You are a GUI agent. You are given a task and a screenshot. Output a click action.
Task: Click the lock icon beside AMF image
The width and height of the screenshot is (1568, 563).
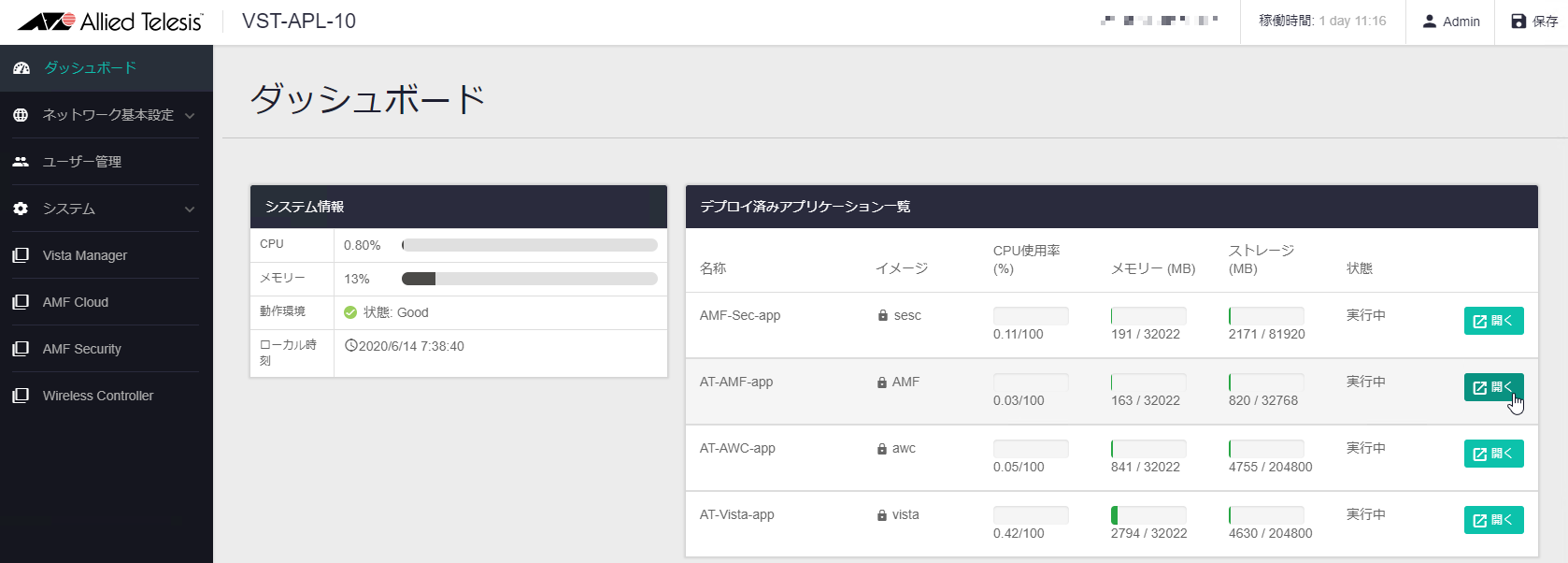point(882,383)
